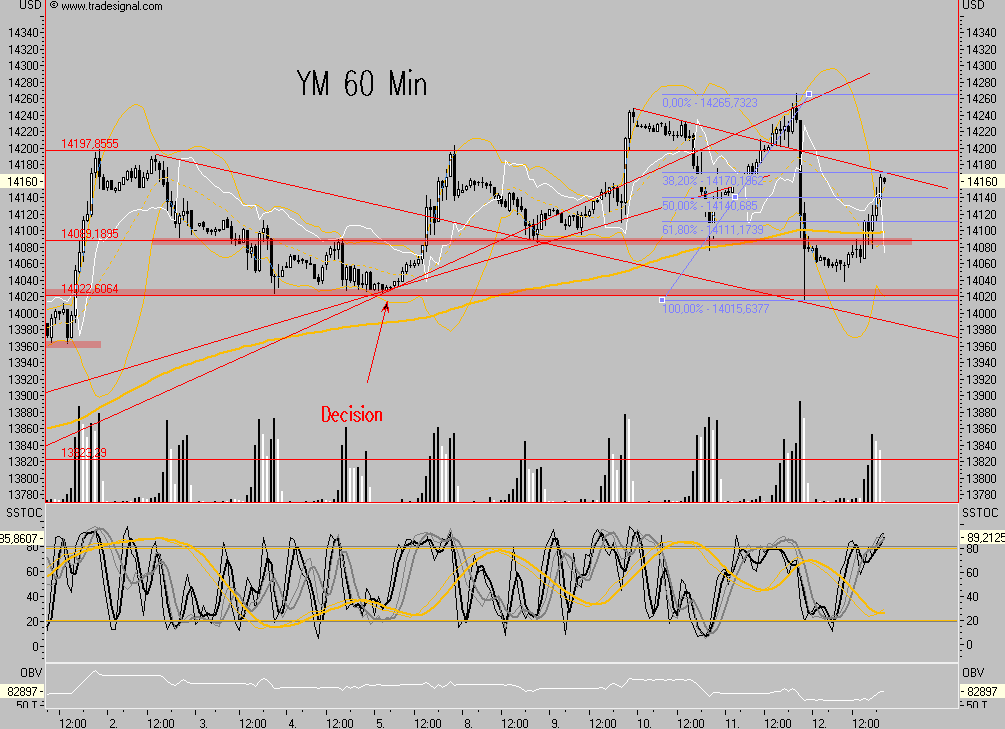Viewport: 1005px width, 729px height.
Task: Select the 14022,5064 support line label
Action: (90, 288)
